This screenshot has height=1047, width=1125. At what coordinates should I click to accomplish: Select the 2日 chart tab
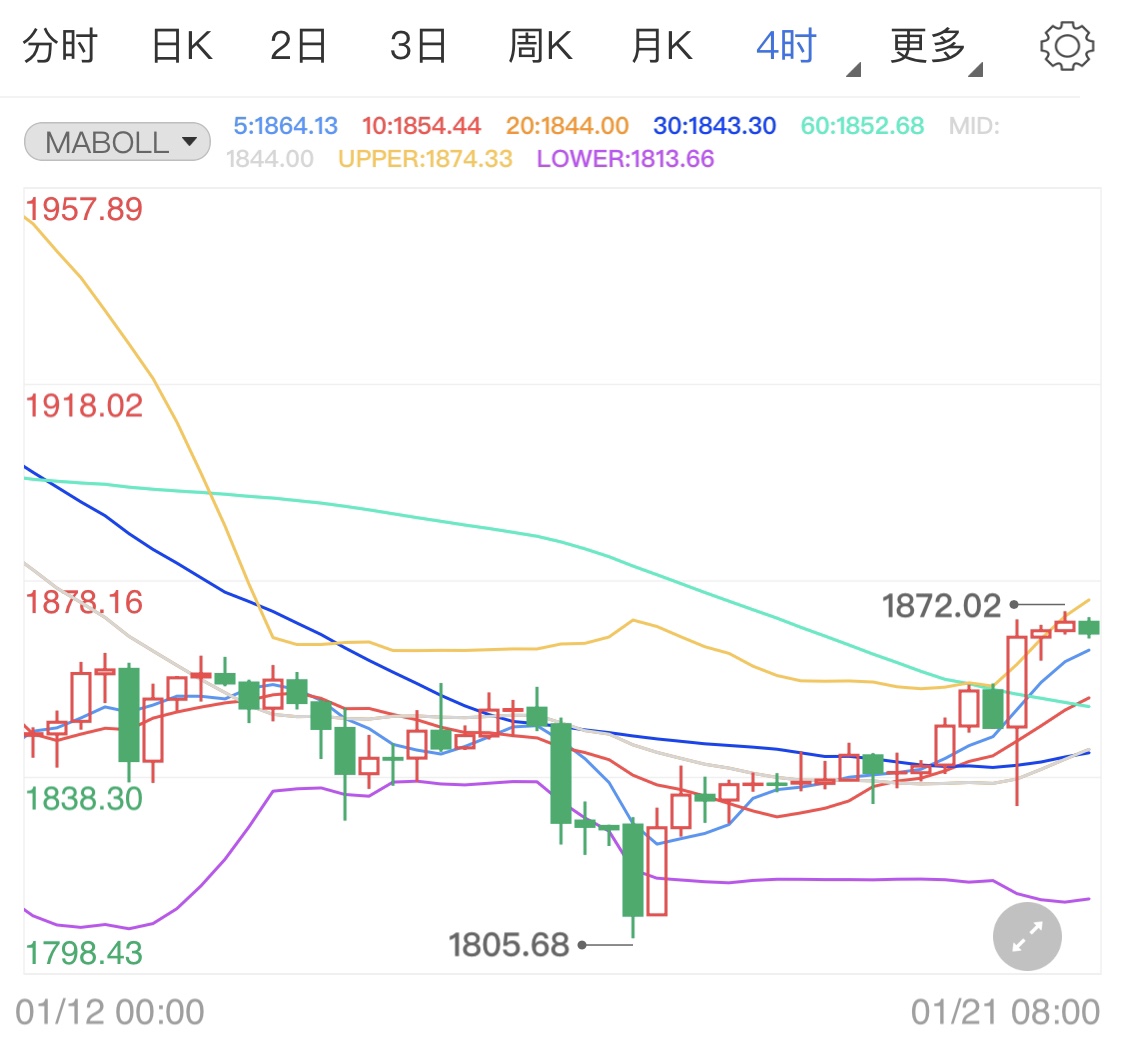(298, 47)
